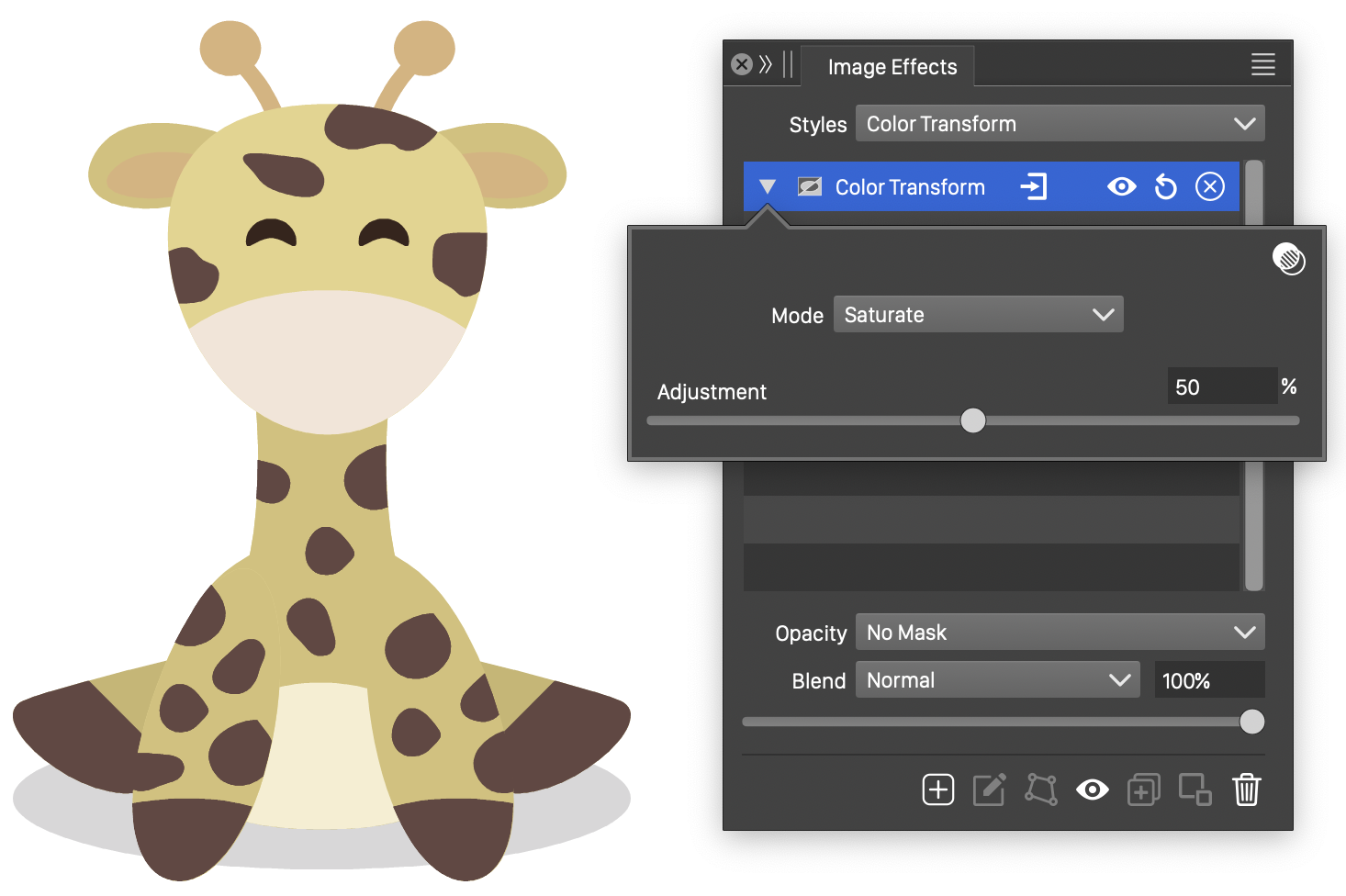The image size is (1346, 896).
Task: Click the duplicate effect icon
Action: [1143, 790]
